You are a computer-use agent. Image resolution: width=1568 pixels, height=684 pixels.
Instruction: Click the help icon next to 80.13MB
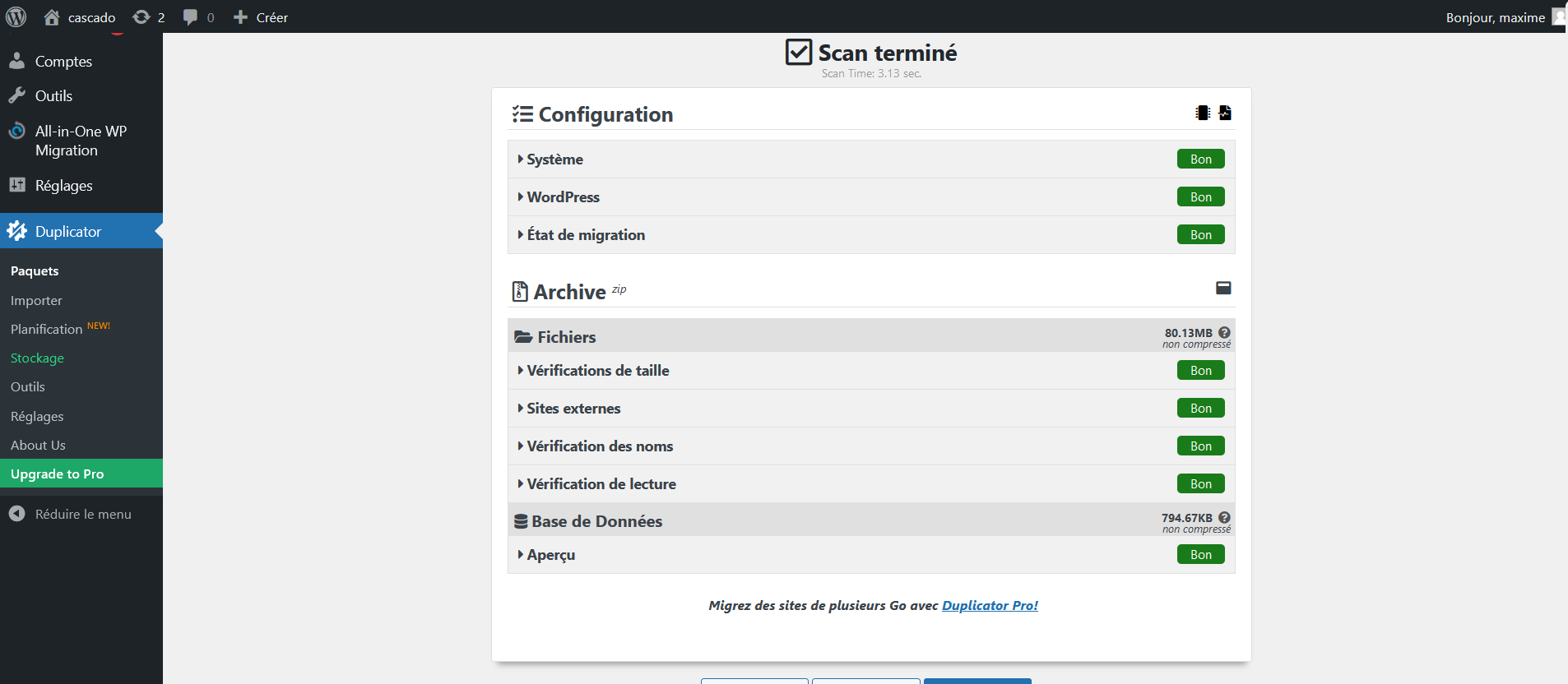pyautogui.click(x=1224, y=333)
